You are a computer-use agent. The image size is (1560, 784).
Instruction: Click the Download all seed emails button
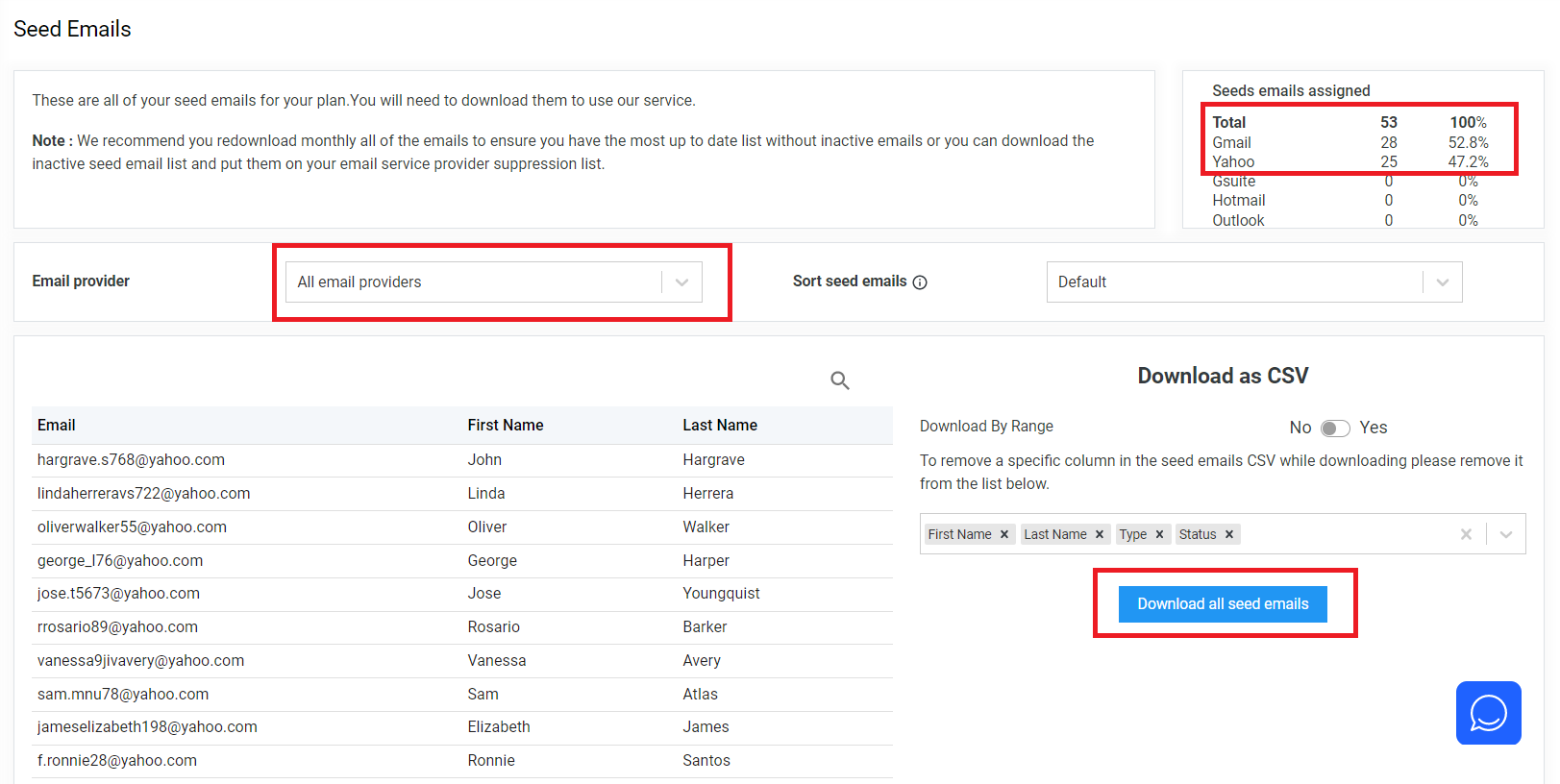pos(1223,604)
